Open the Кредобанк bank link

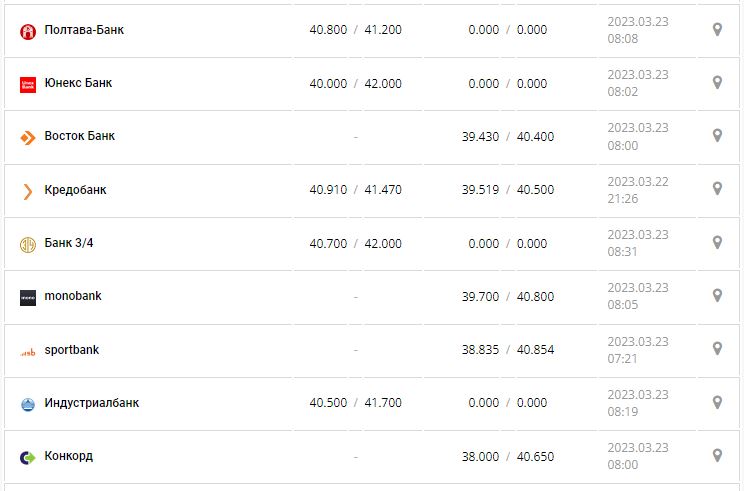pos(75,190)
